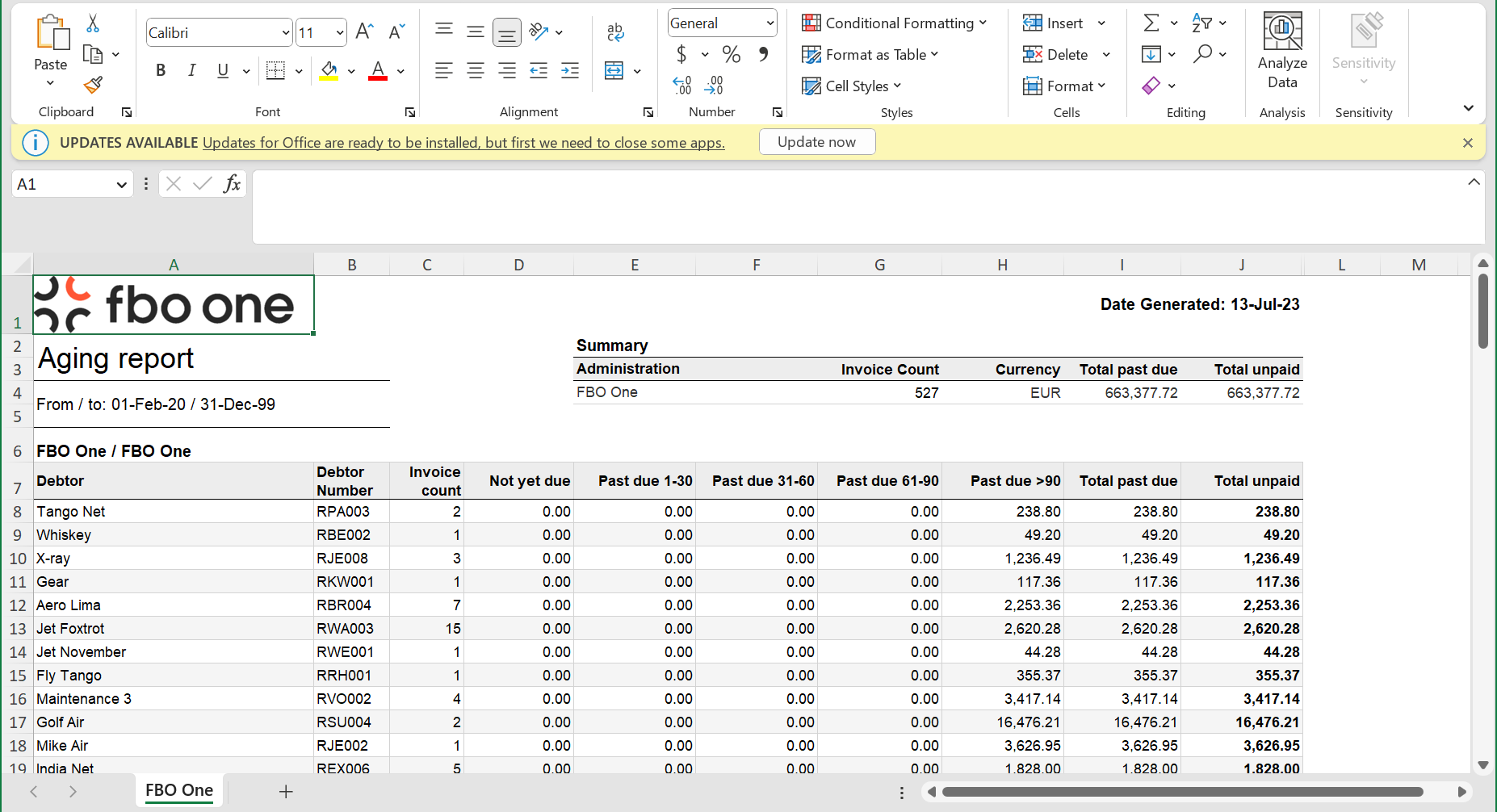1497x812 pixels.
Task: Toggle Italic formatting
Action: 191,70
